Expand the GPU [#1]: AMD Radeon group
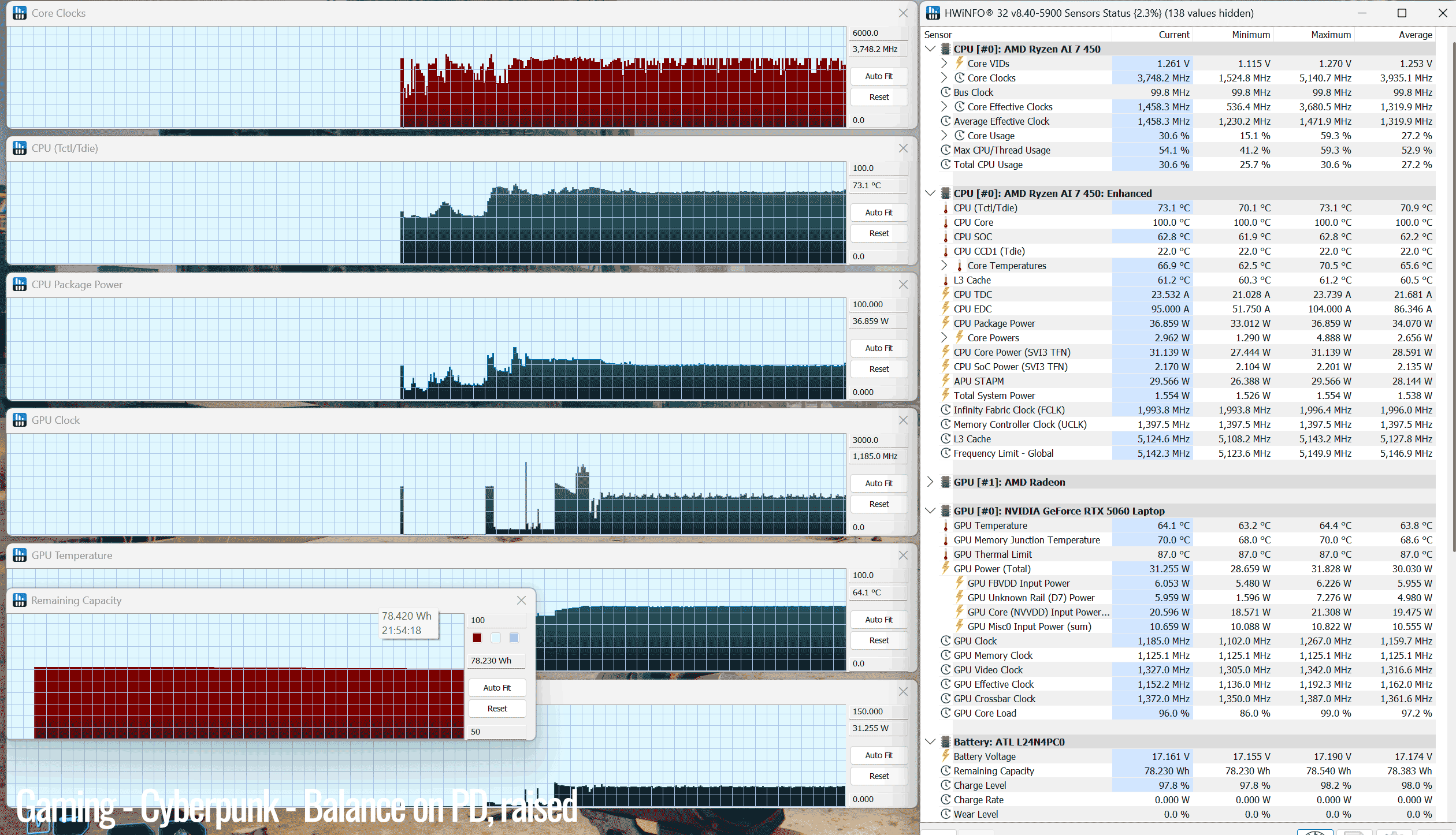The height and width of the screenshot is (835, 1456). (x=930, y=482)
